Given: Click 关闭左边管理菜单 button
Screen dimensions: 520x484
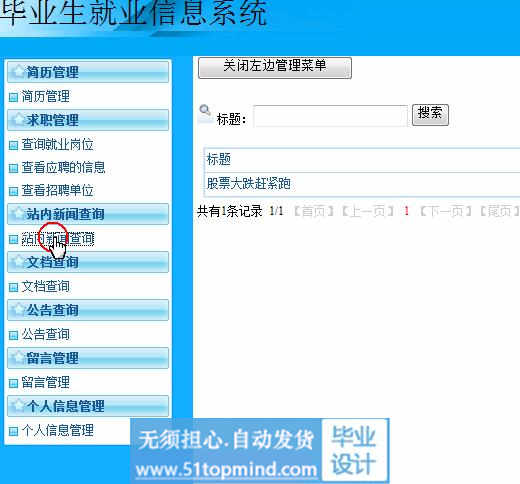Looking at the screenshot, I should click(275, 68).
